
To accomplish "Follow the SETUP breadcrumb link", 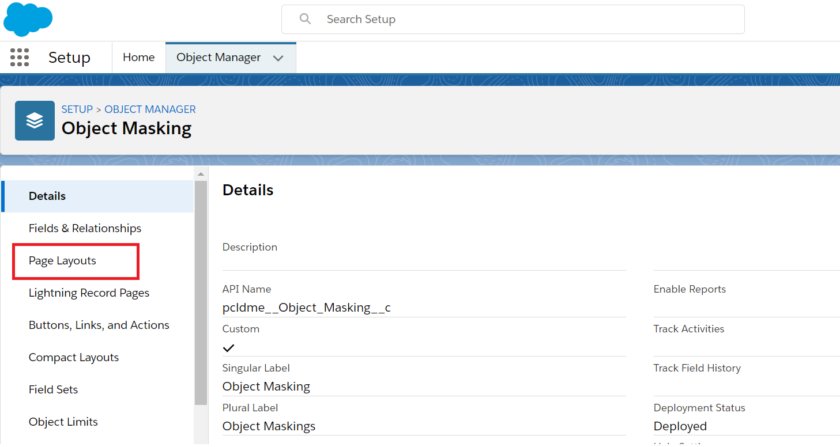I will [x=77, y=109].
